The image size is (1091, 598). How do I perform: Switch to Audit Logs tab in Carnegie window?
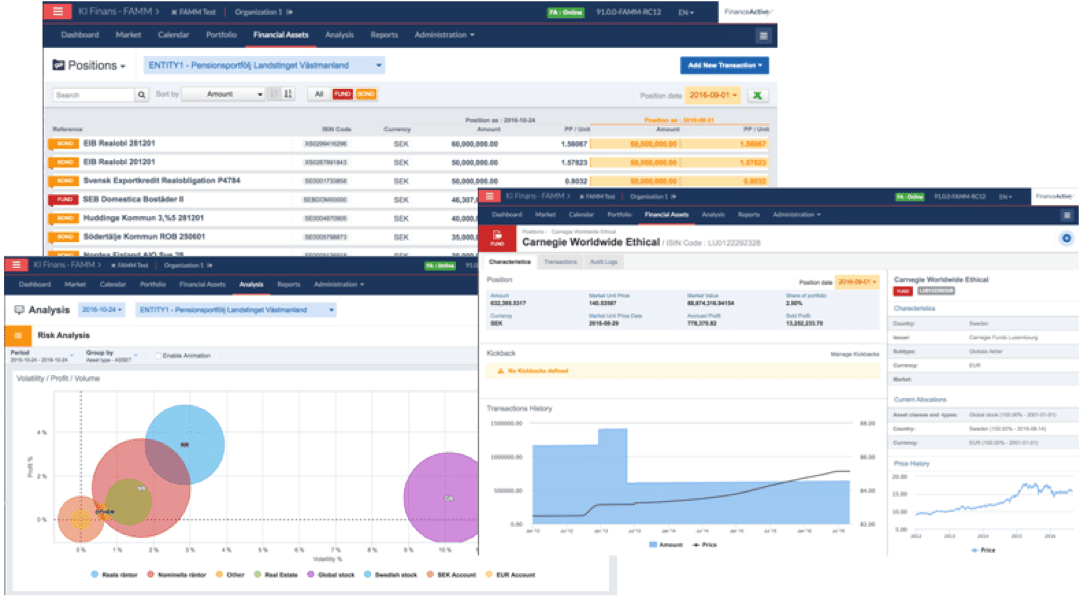(603, 262)
